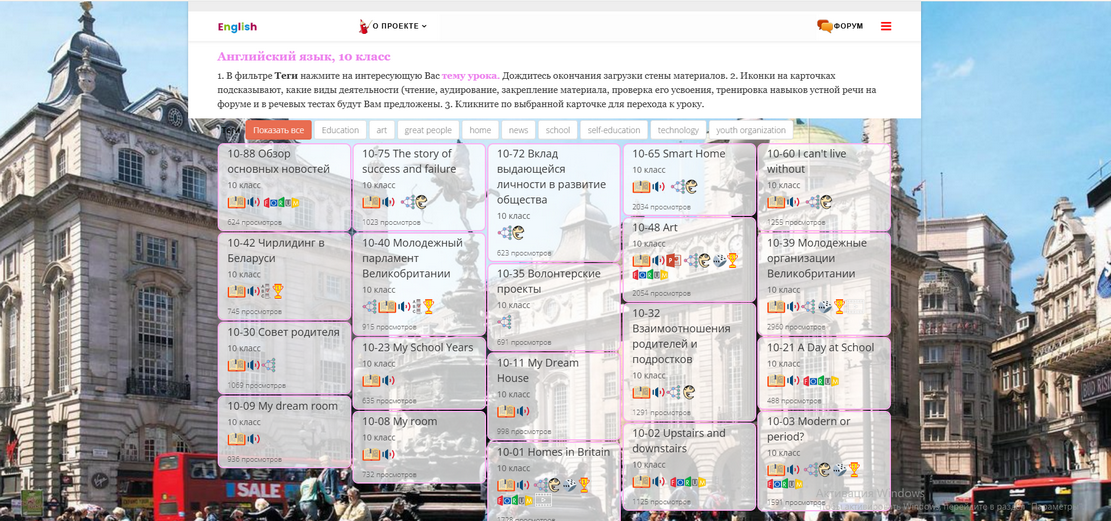Click the English logo link
The width and height of the screenshot is (1111, 521).
tap(237, 27)
